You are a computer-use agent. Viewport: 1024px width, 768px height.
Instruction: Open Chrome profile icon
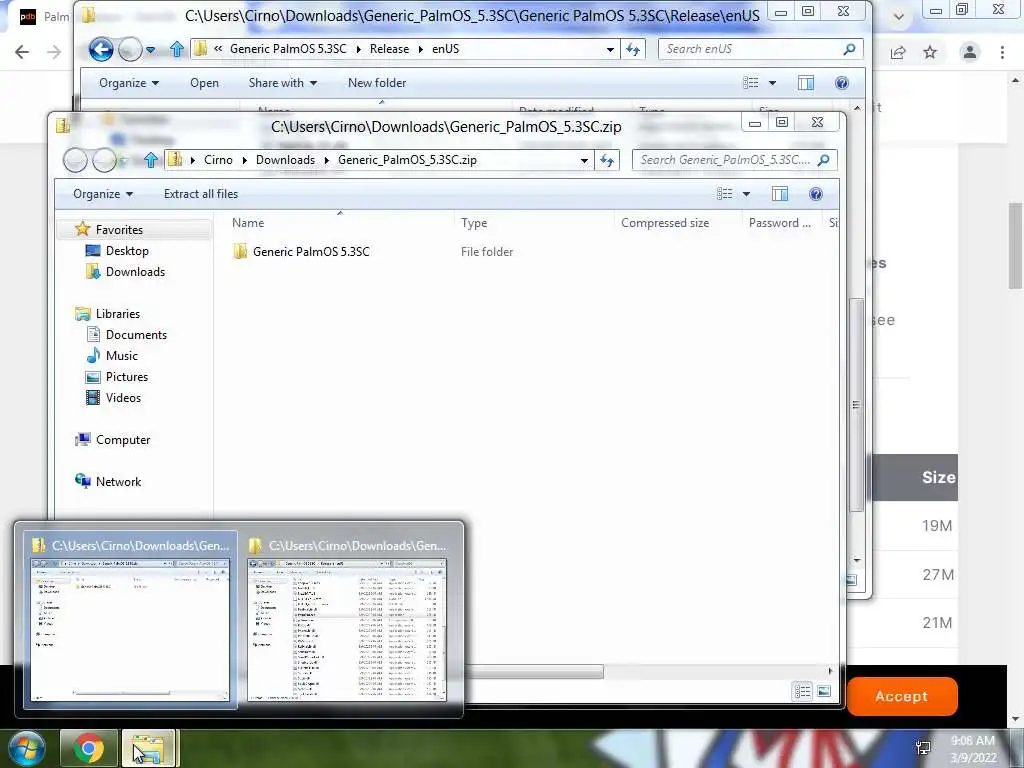(x=970, y=52)
